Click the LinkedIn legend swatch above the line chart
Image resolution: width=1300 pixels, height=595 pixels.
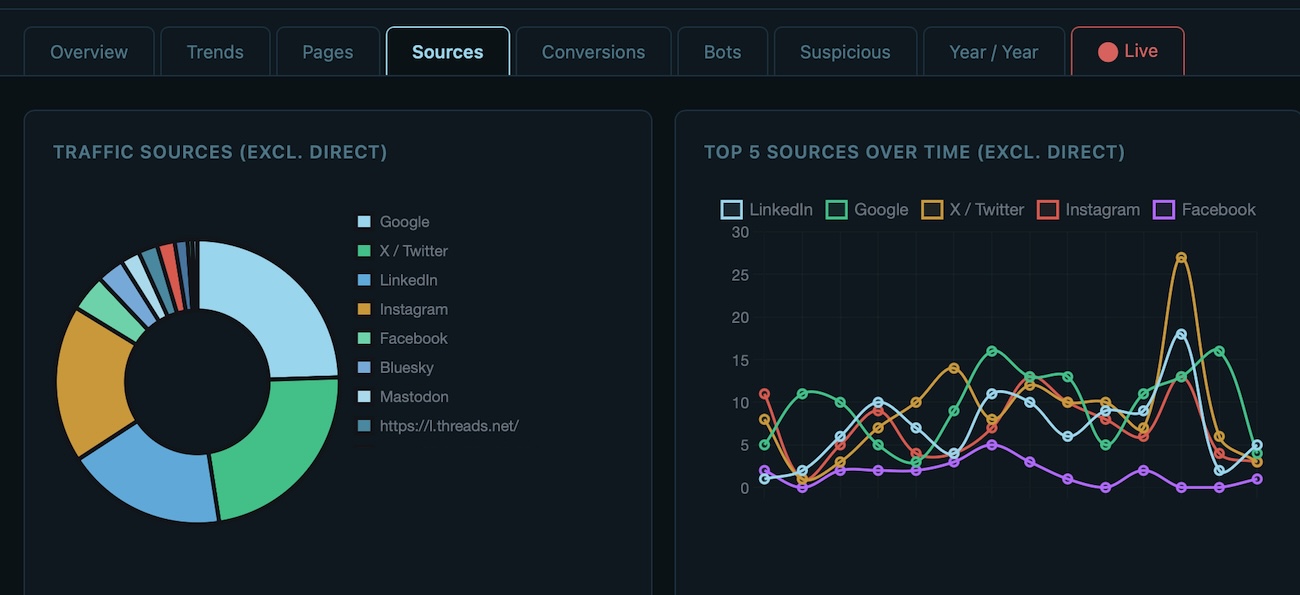coord(731,209)
